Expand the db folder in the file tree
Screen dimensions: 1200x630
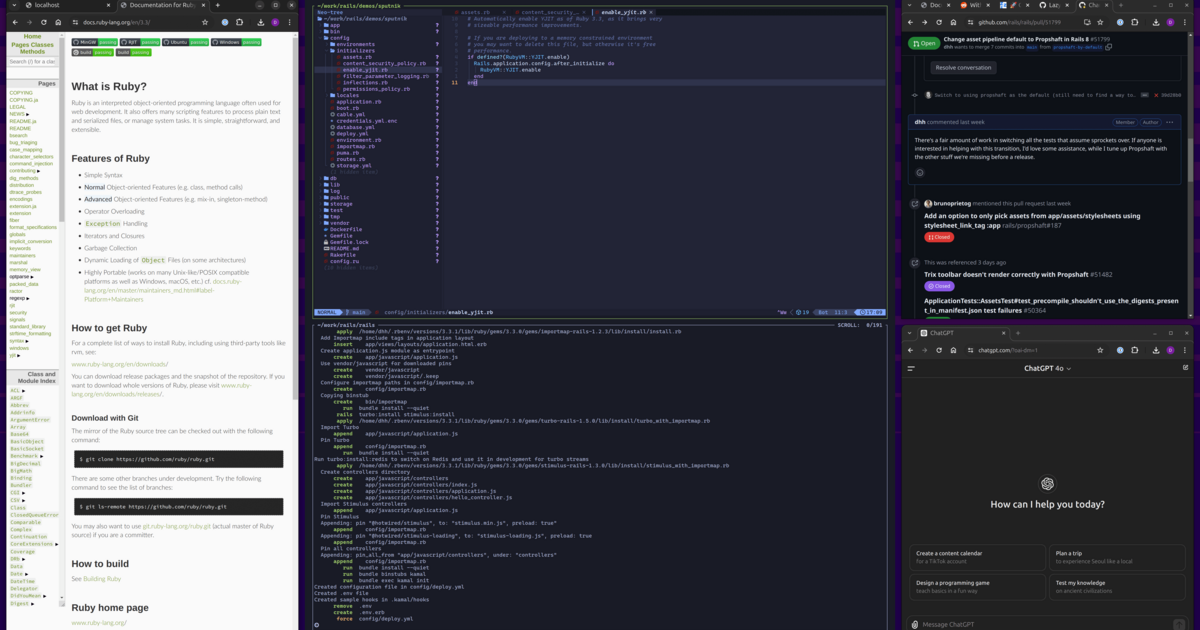(333, 178)
